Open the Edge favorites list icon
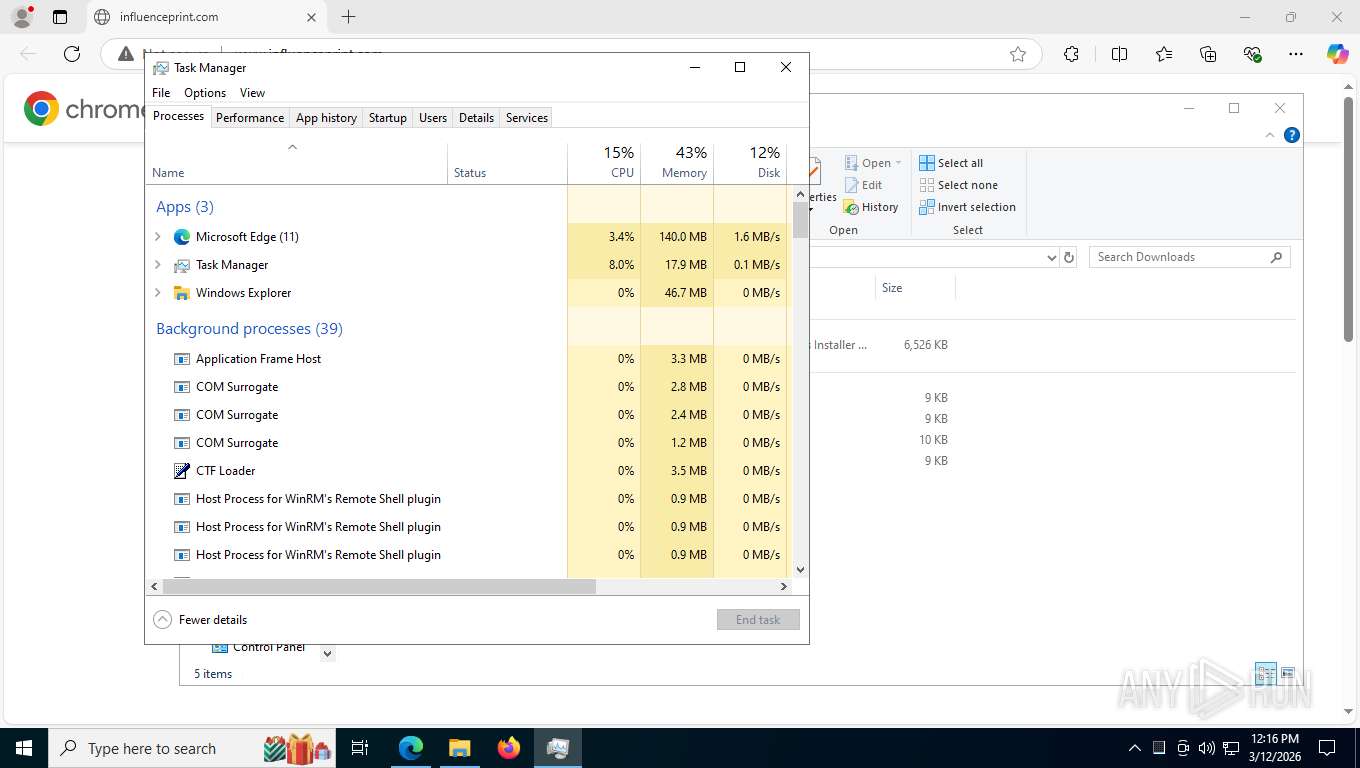Viewport: 1360px width, 768px height. click(x=1164, y=54)
